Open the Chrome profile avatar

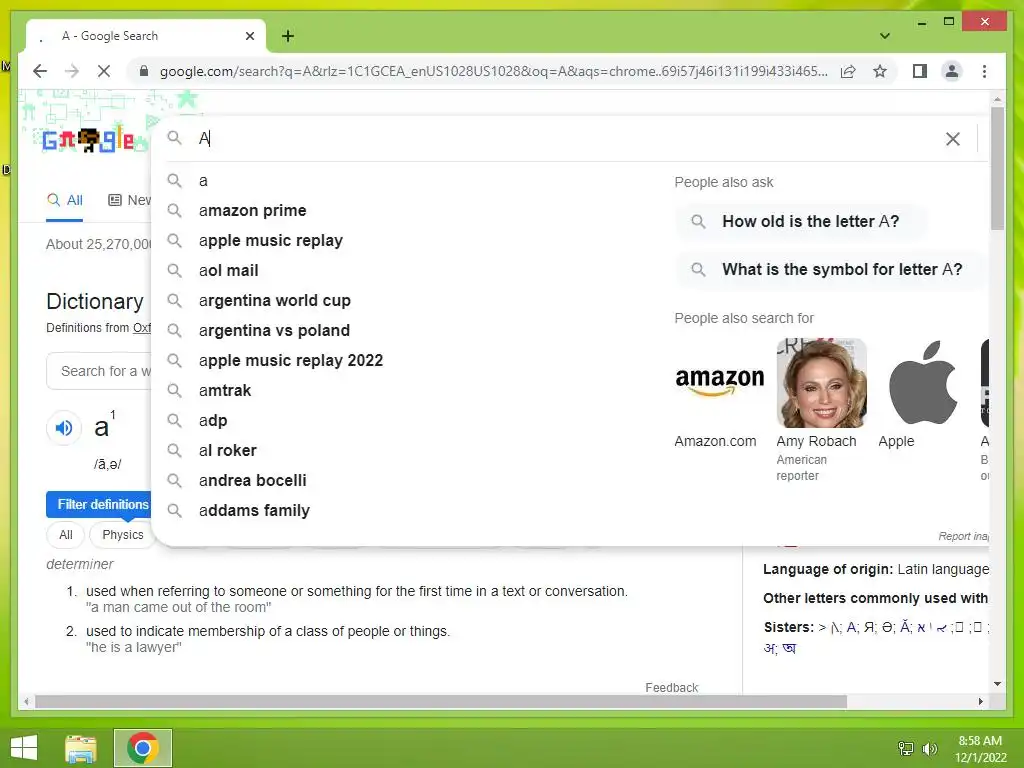pos(952,71)
